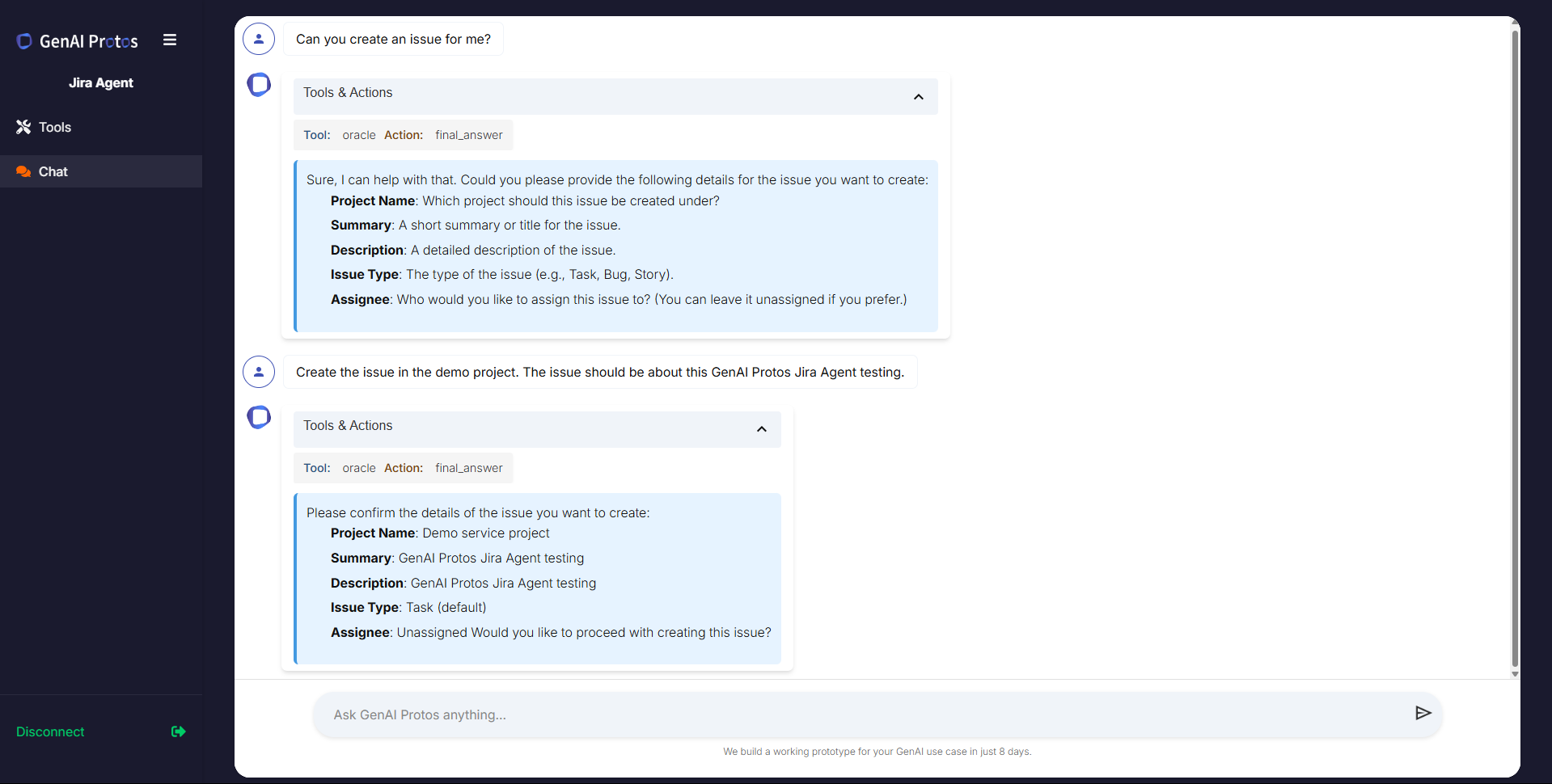Screen dimensions: 1552x784
Task: Click the send message arrow icon
Action: tap(1423, 713)
